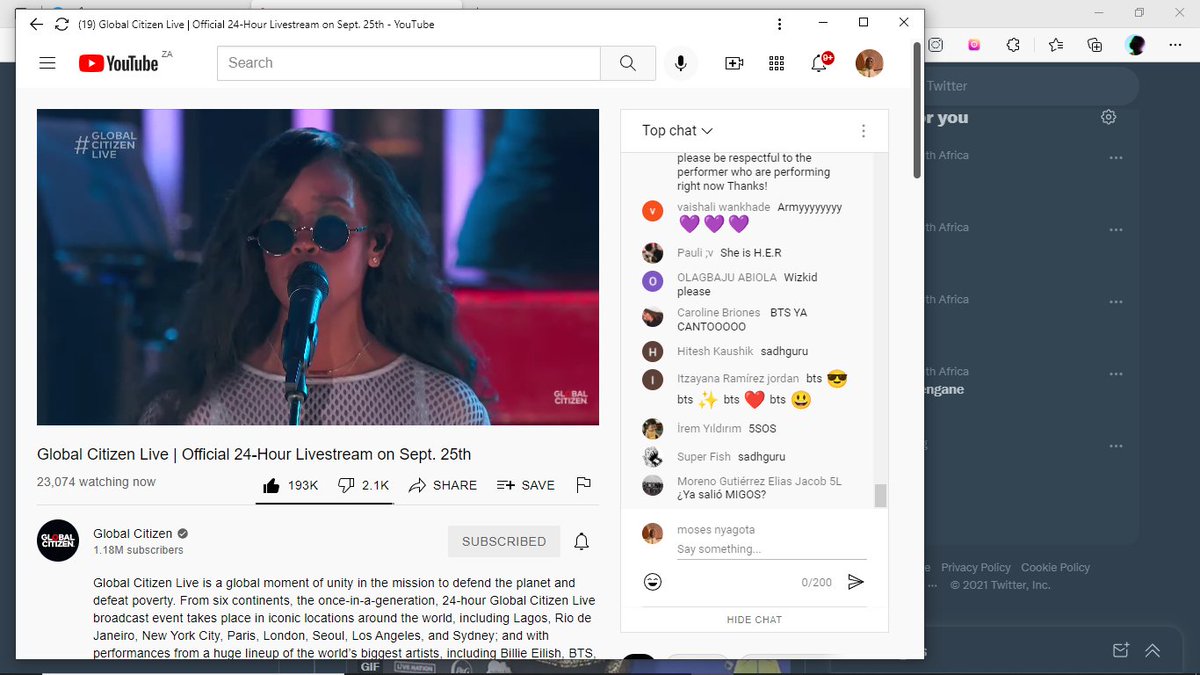
Task: Open Edge Favorites star icon
Action: [1057, 45]
